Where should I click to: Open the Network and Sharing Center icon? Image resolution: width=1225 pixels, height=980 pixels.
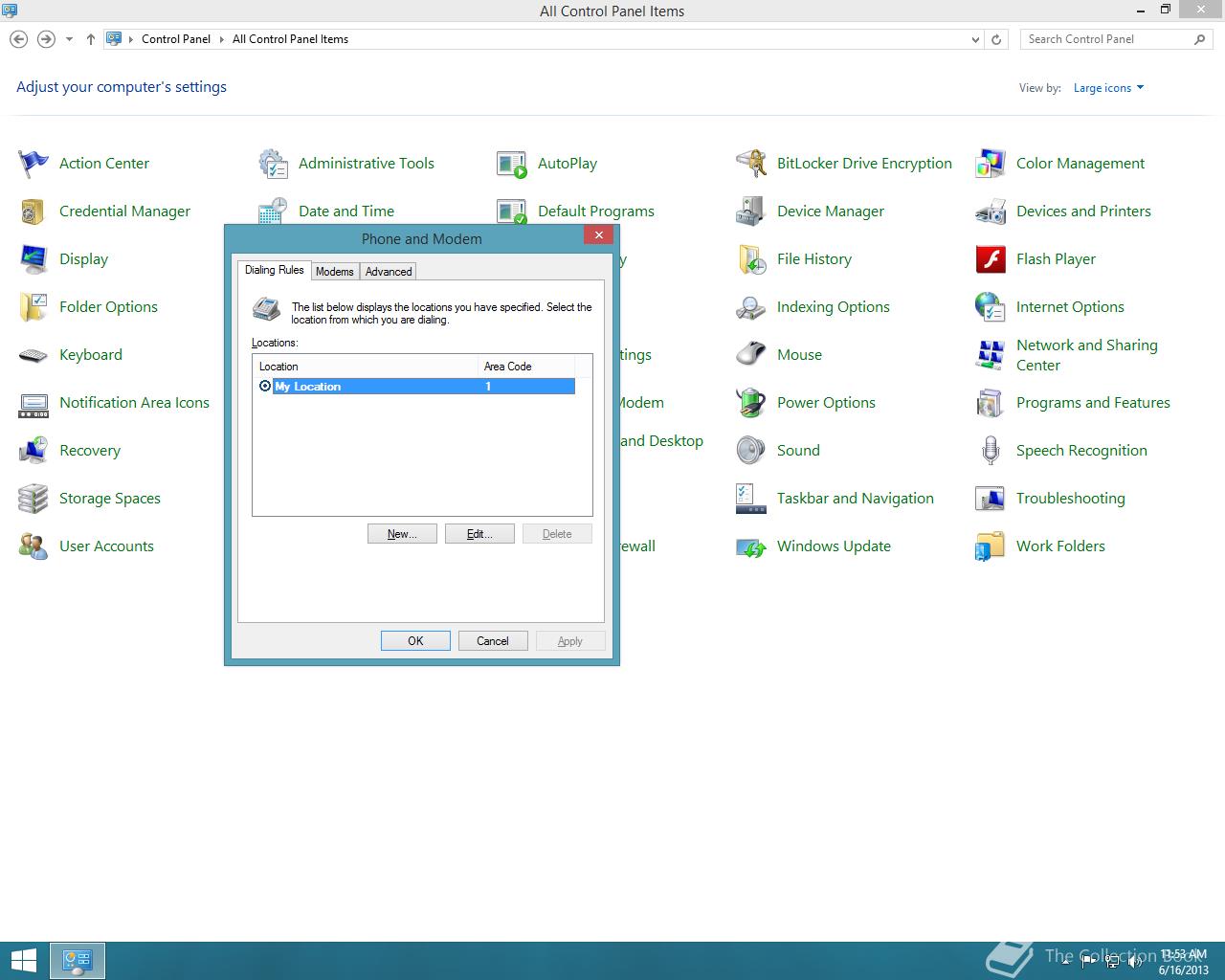point(991,355)
